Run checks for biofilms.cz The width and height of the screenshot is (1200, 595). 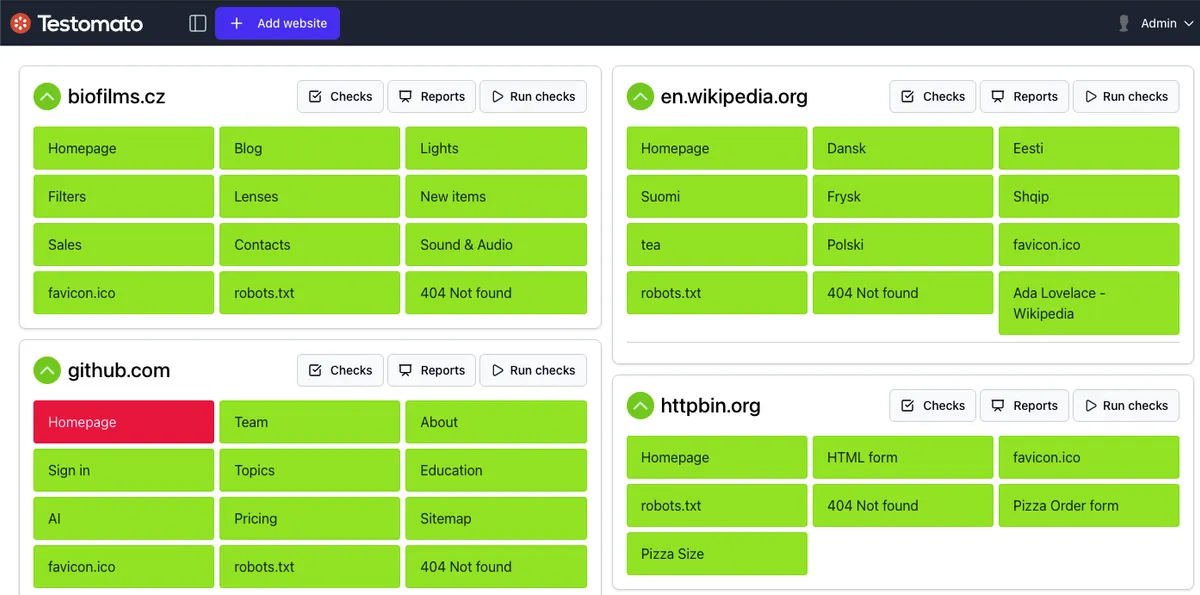pos(533,97)
